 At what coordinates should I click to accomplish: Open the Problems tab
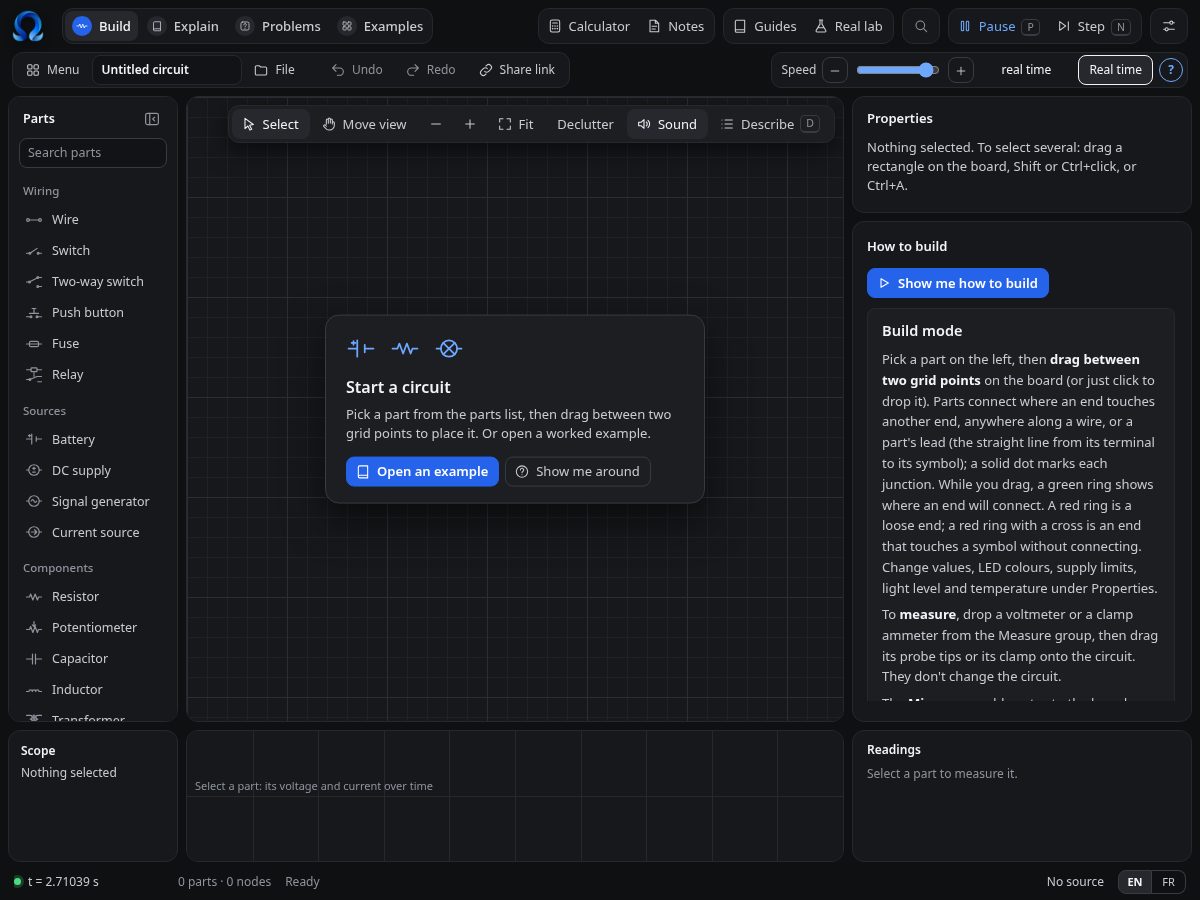279,26
